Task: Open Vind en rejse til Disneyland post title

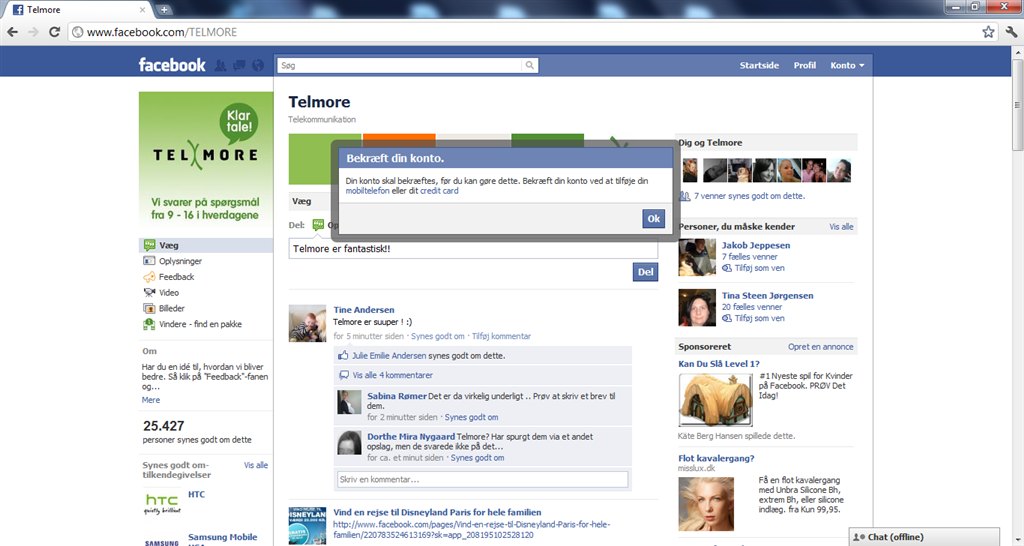Action: [437, 512]
